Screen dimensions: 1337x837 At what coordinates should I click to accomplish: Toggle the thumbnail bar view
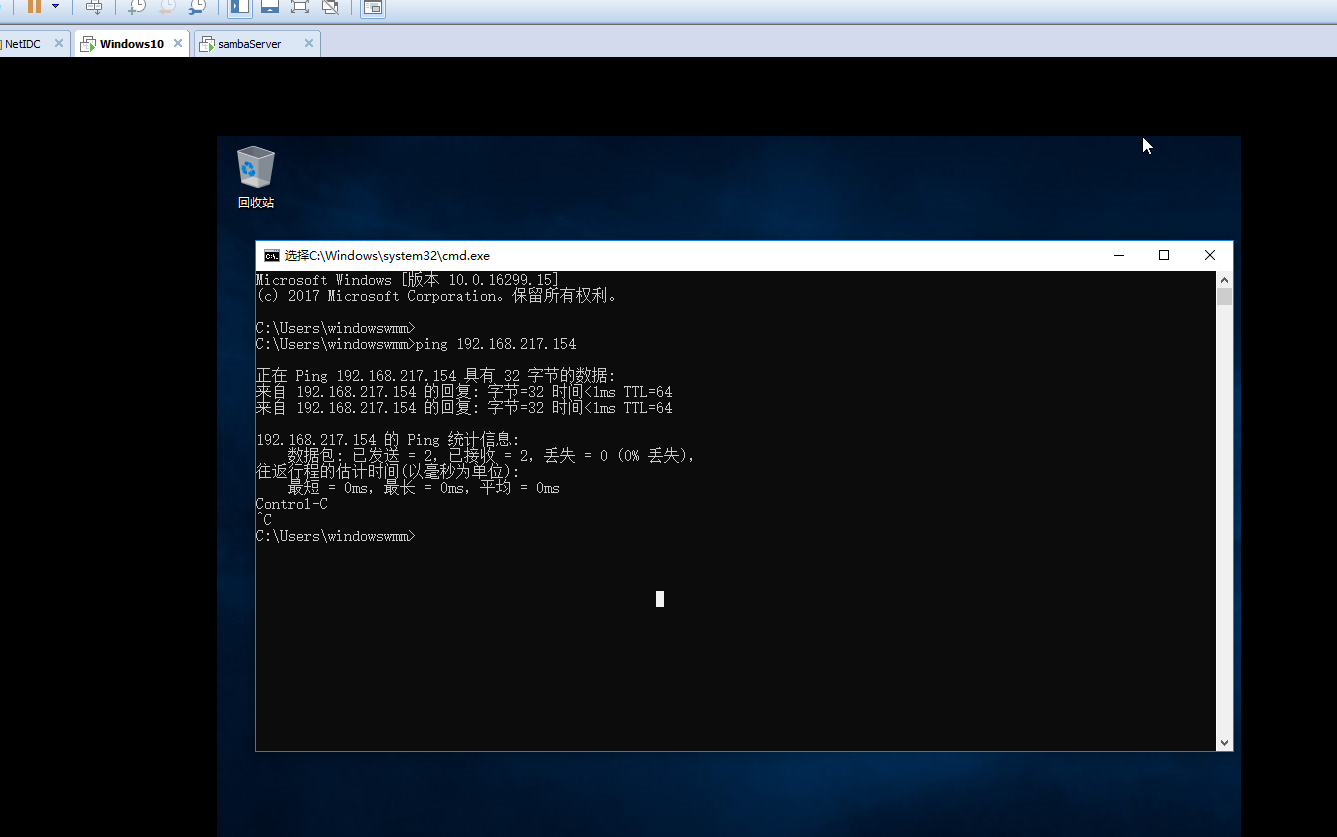click(269, 6)
